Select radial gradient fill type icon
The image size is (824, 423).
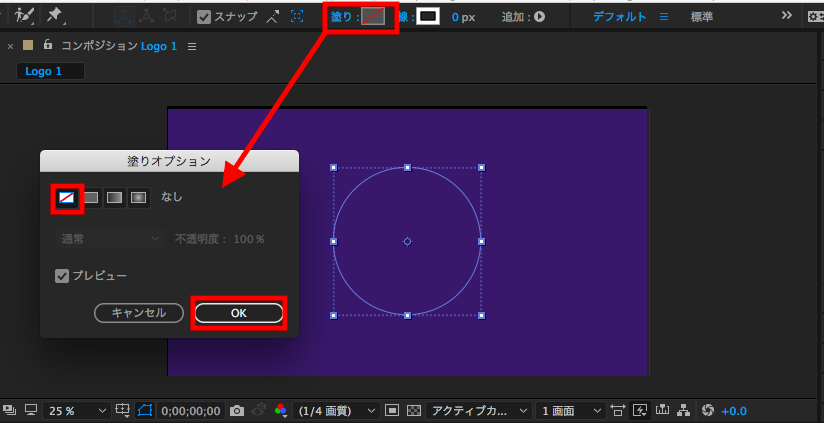point(138,198)
